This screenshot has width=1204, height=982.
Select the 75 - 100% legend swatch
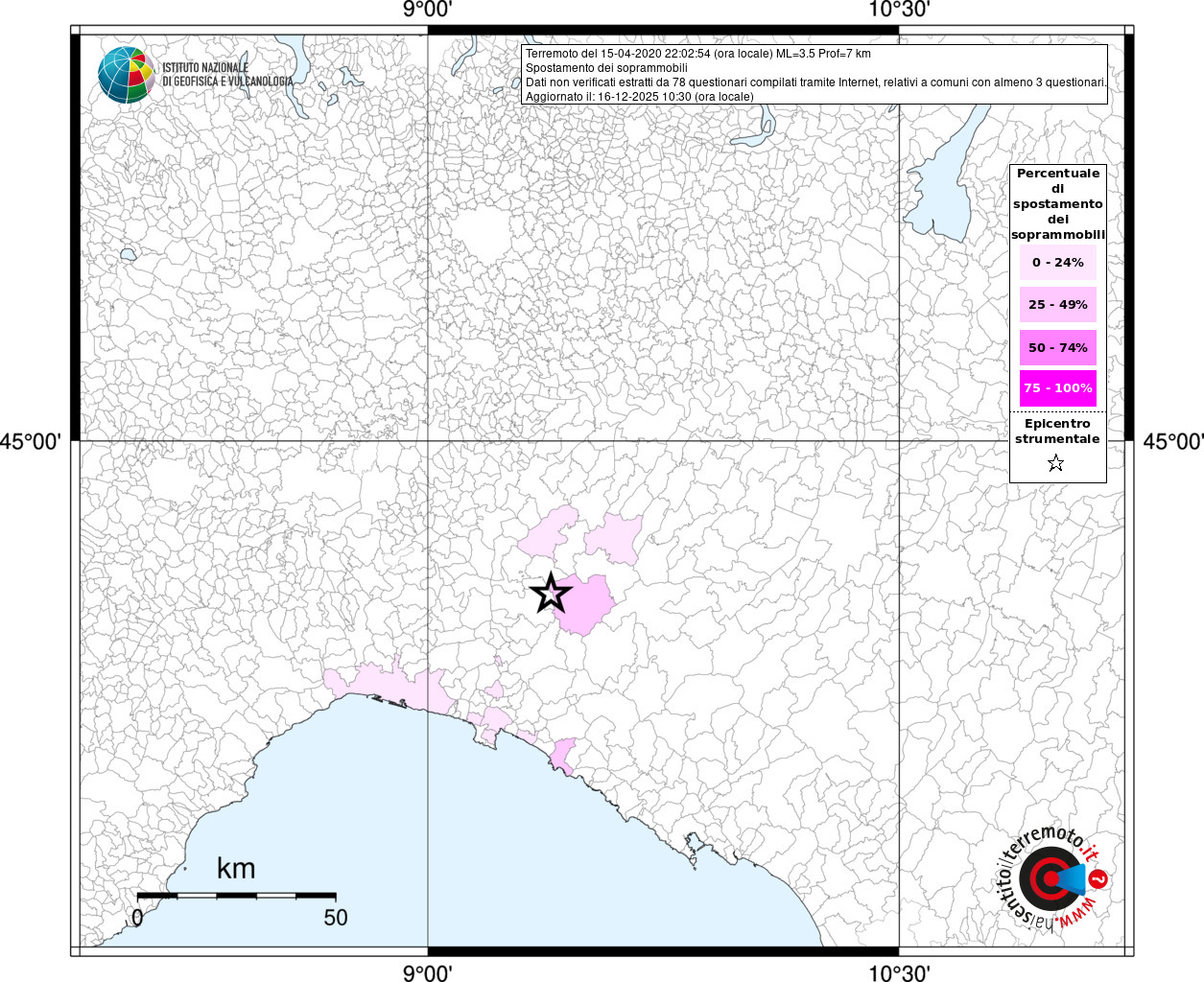pos(1057,388)
